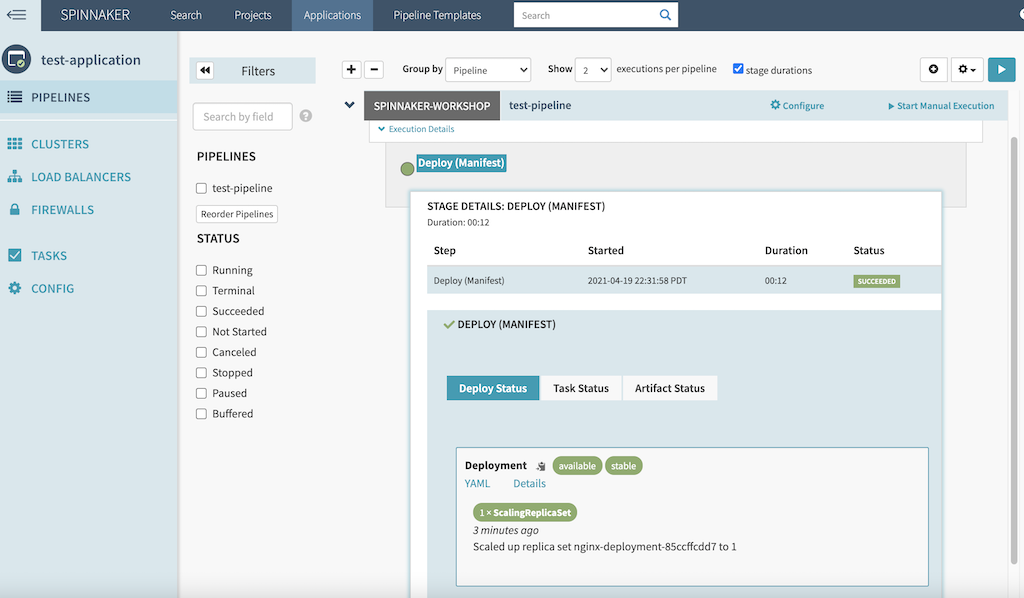The image size is (1024, 598).
Task: Switch to the Artifact Status tab
Action: pyautogui.click(x=670, y=388)
